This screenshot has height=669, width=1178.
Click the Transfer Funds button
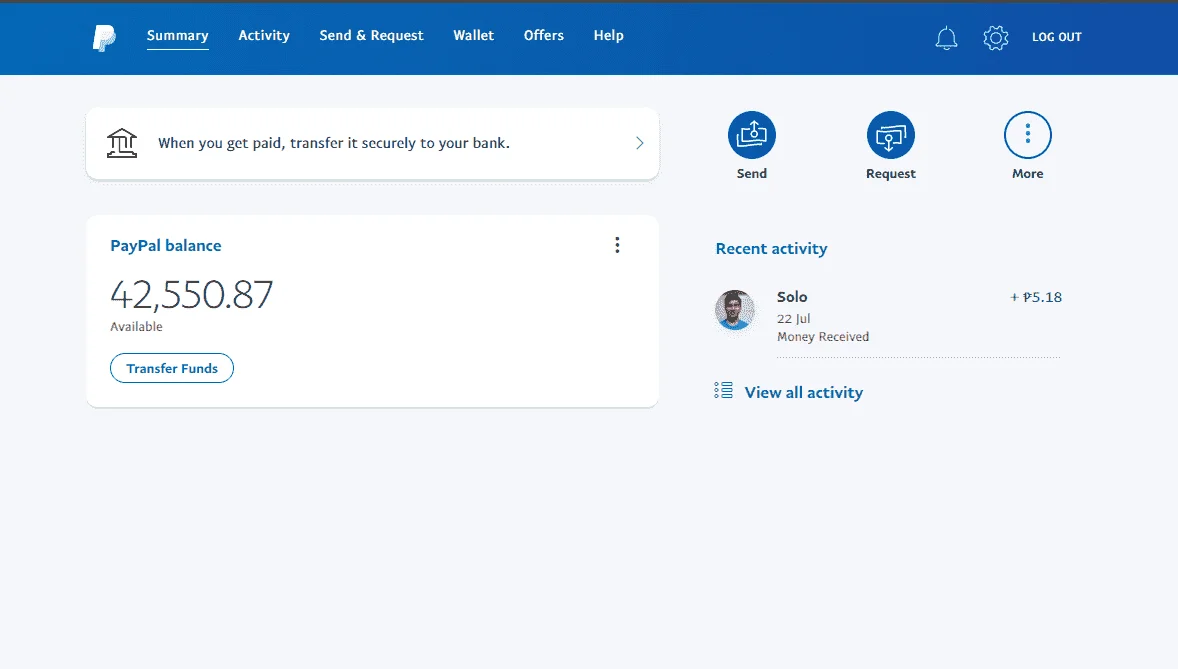pos(172,368)
